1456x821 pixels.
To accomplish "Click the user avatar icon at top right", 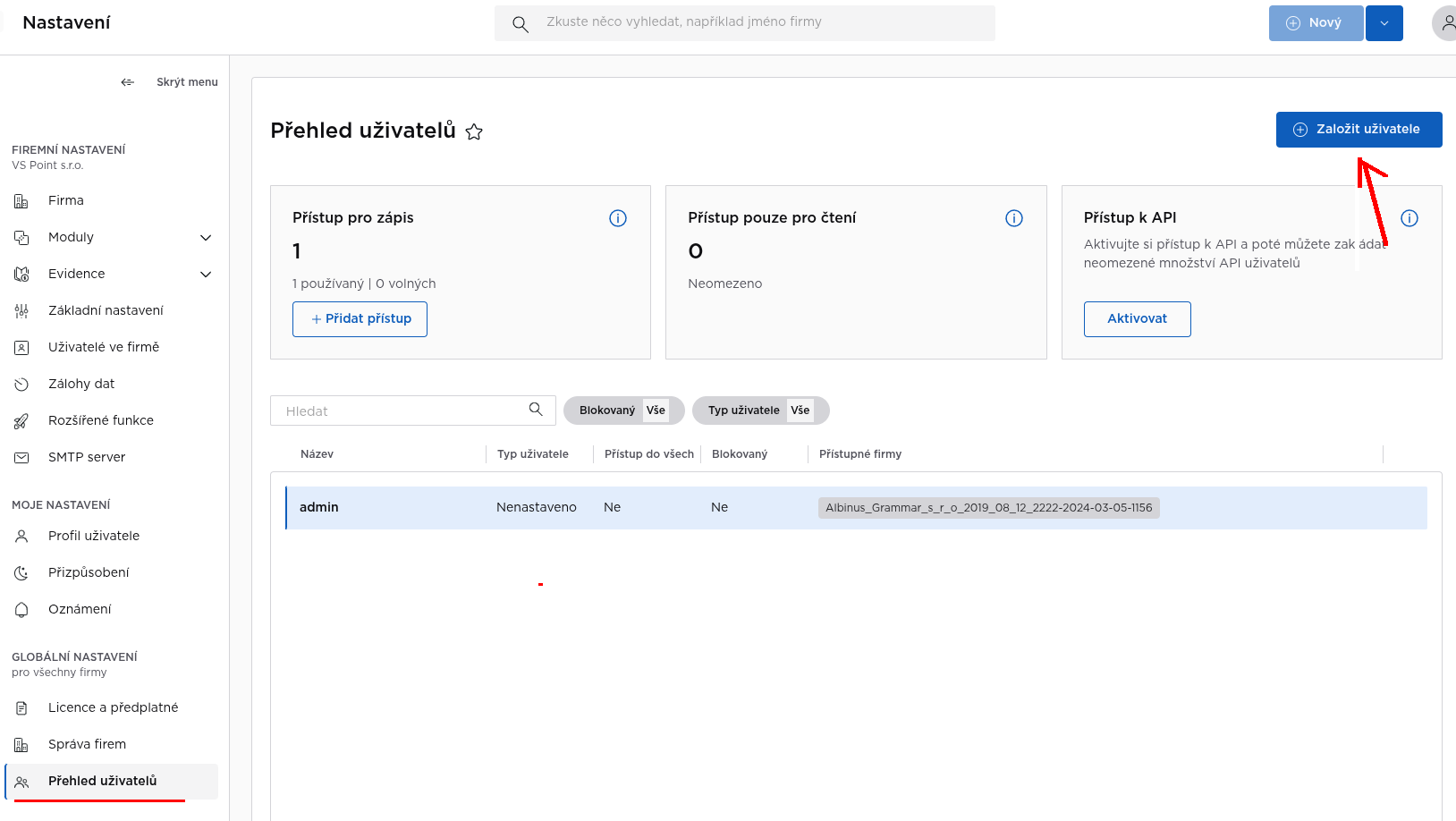I will pyautogui.click(x=1447, y=23).
